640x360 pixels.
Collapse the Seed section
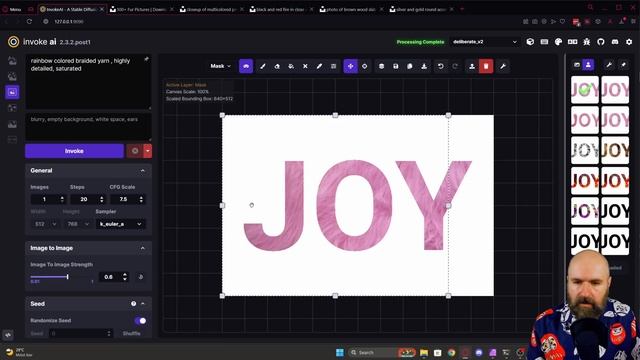(143, 304)
